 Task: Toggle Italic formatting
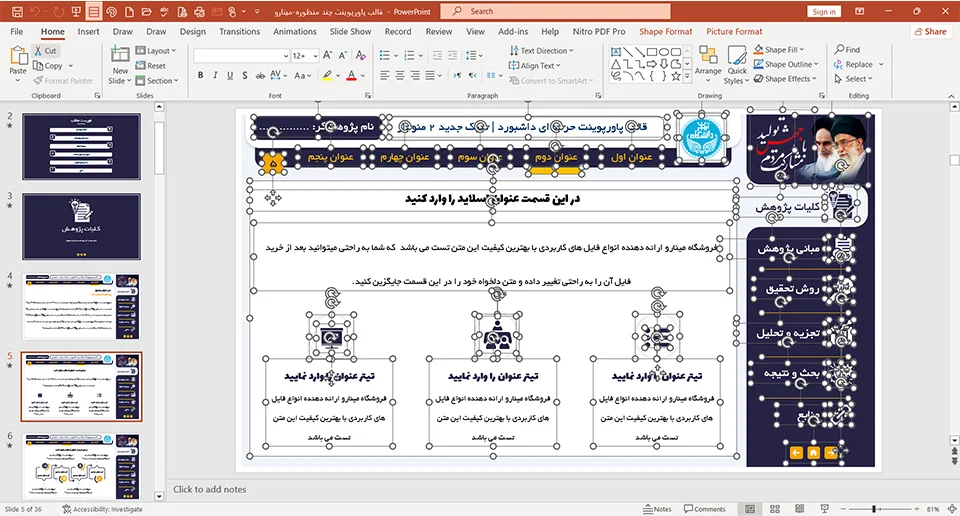[215, 75]
